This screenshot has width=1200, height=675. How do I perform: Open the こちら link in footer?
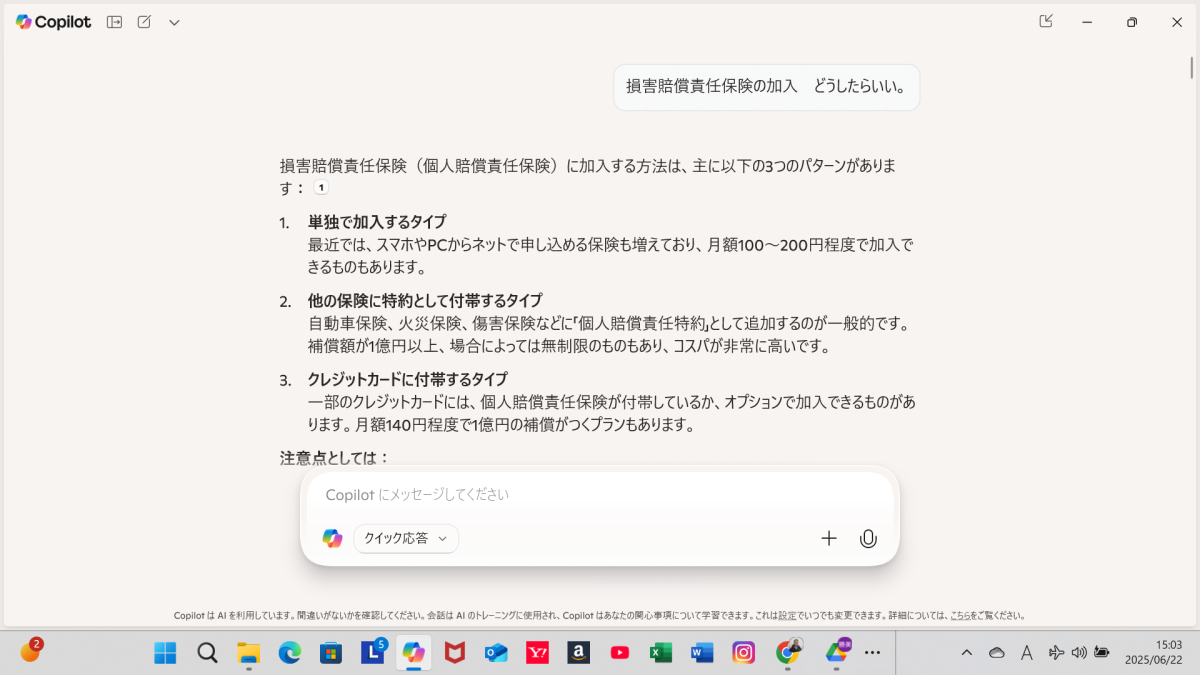(x=960, y=616)
